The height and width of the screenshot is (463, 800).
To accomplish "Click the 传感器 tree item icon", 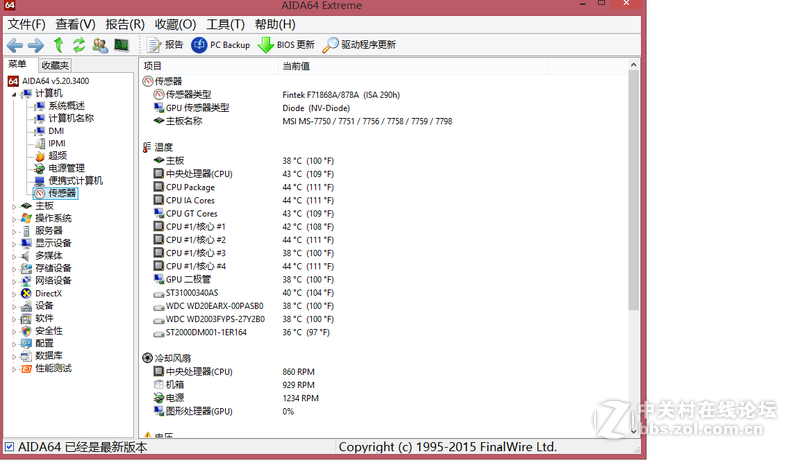I will (x=40, y=193).
